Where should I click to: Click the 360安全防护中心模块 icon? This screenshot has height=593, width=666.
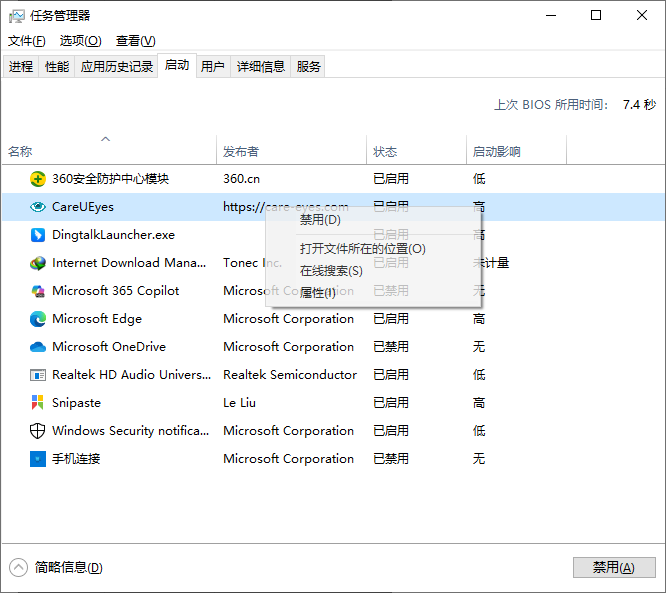[38, 179]
